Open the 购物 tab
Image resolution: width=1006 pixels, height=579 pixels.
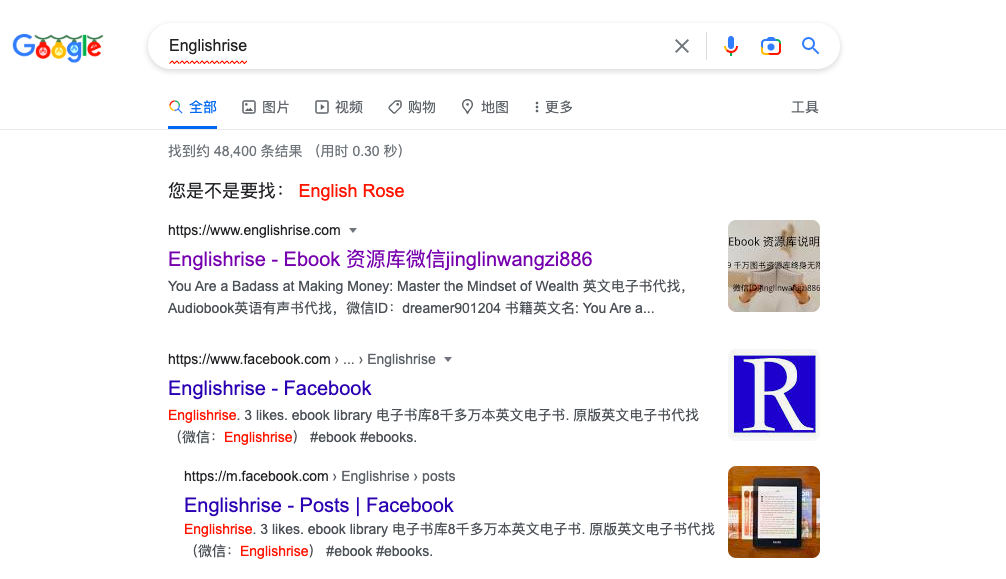(x=412, y=107)
